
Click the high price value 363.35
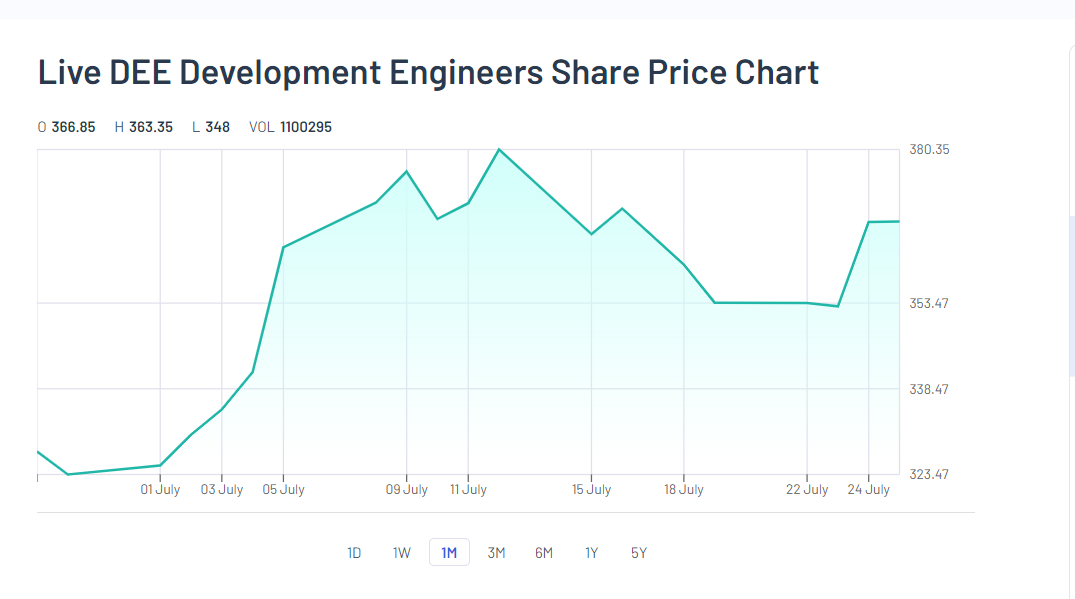point(150,127)
